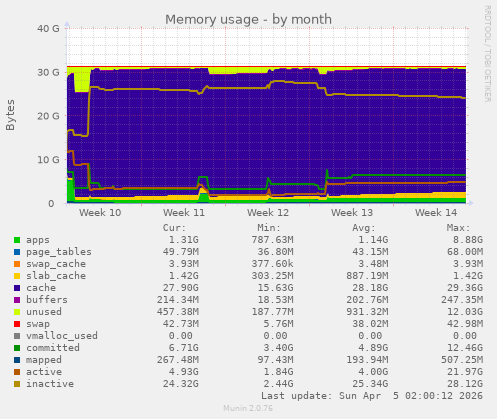Click the '30 G' axis label

pos(48,72)
